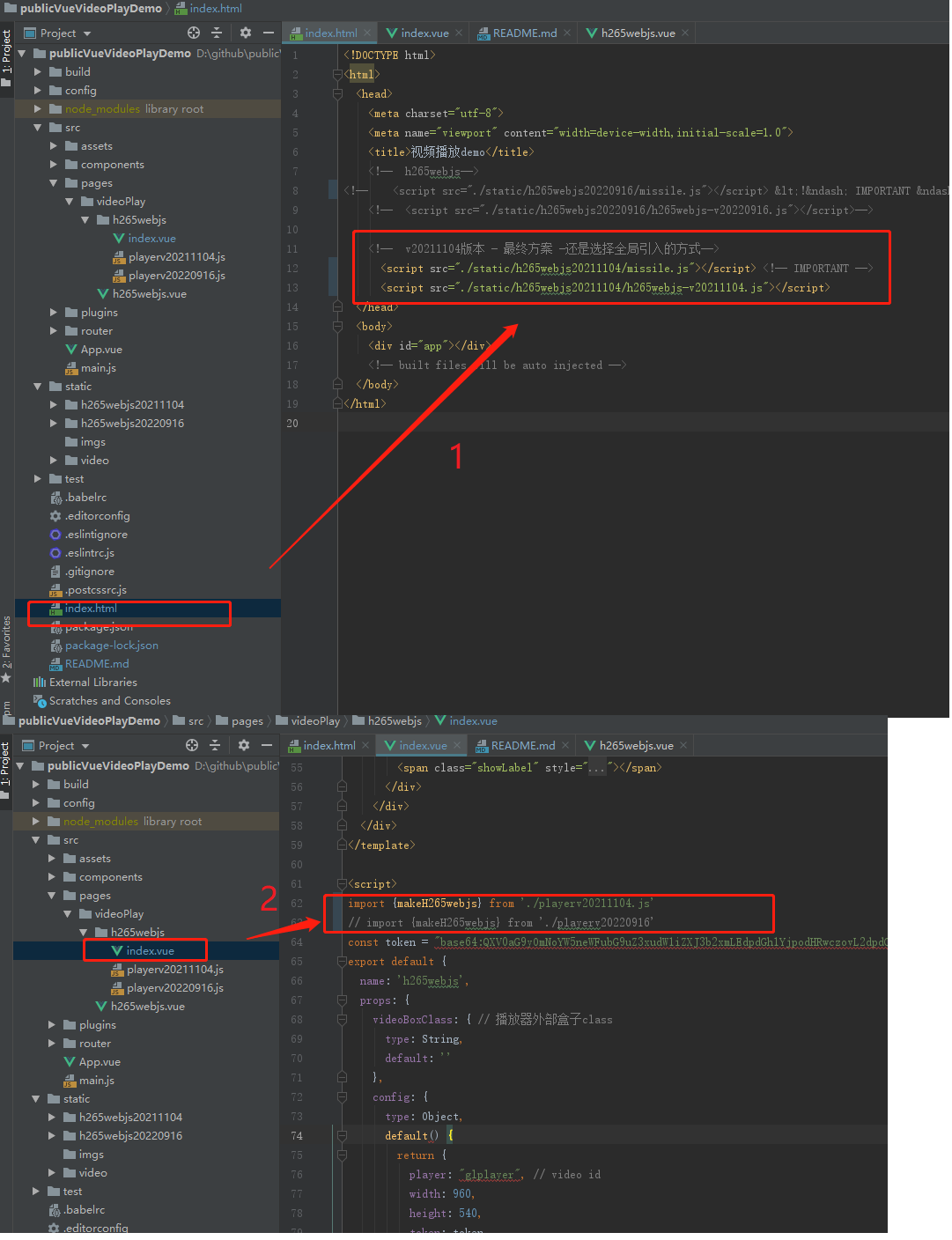Click Vue icon of h265webjs.vue in lower tree
Viewport: 952px width, 1240px height.
(101, 1007)
